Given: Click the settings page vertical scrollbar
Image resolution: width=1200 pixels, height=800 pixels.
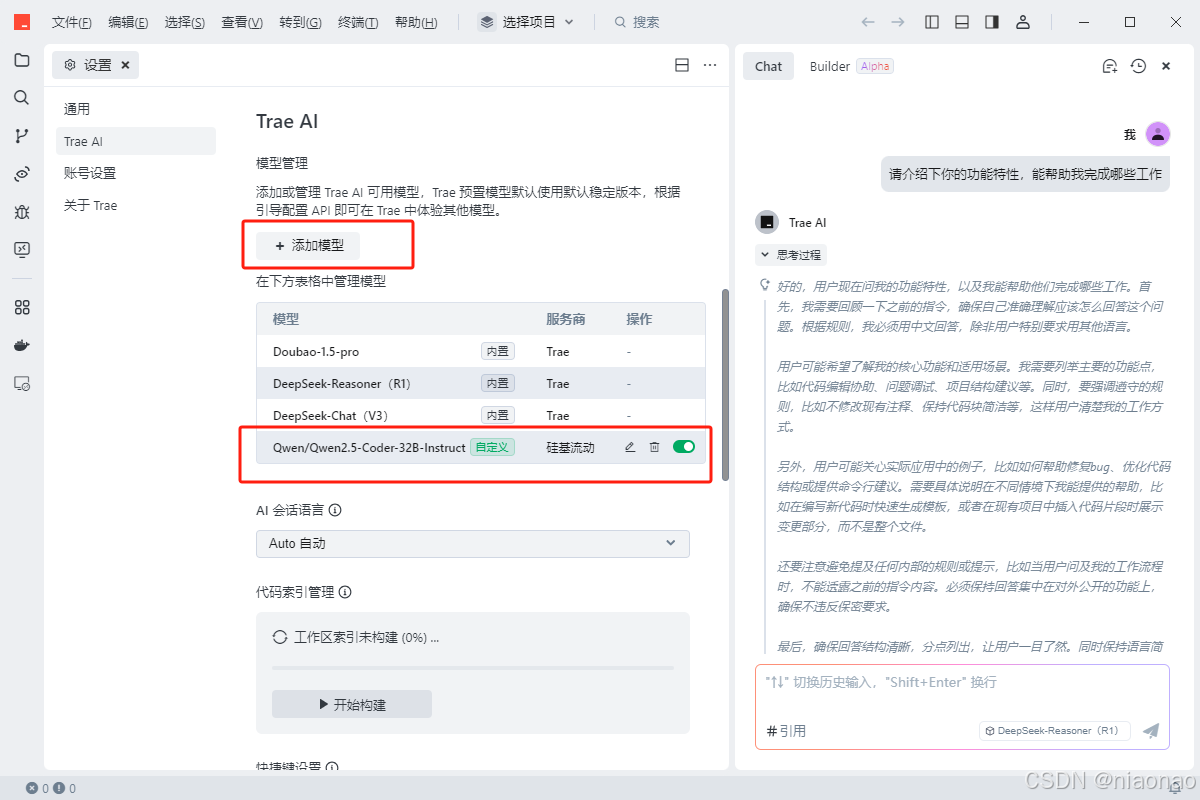Looking at the screenshot, I should coord(725,385).
